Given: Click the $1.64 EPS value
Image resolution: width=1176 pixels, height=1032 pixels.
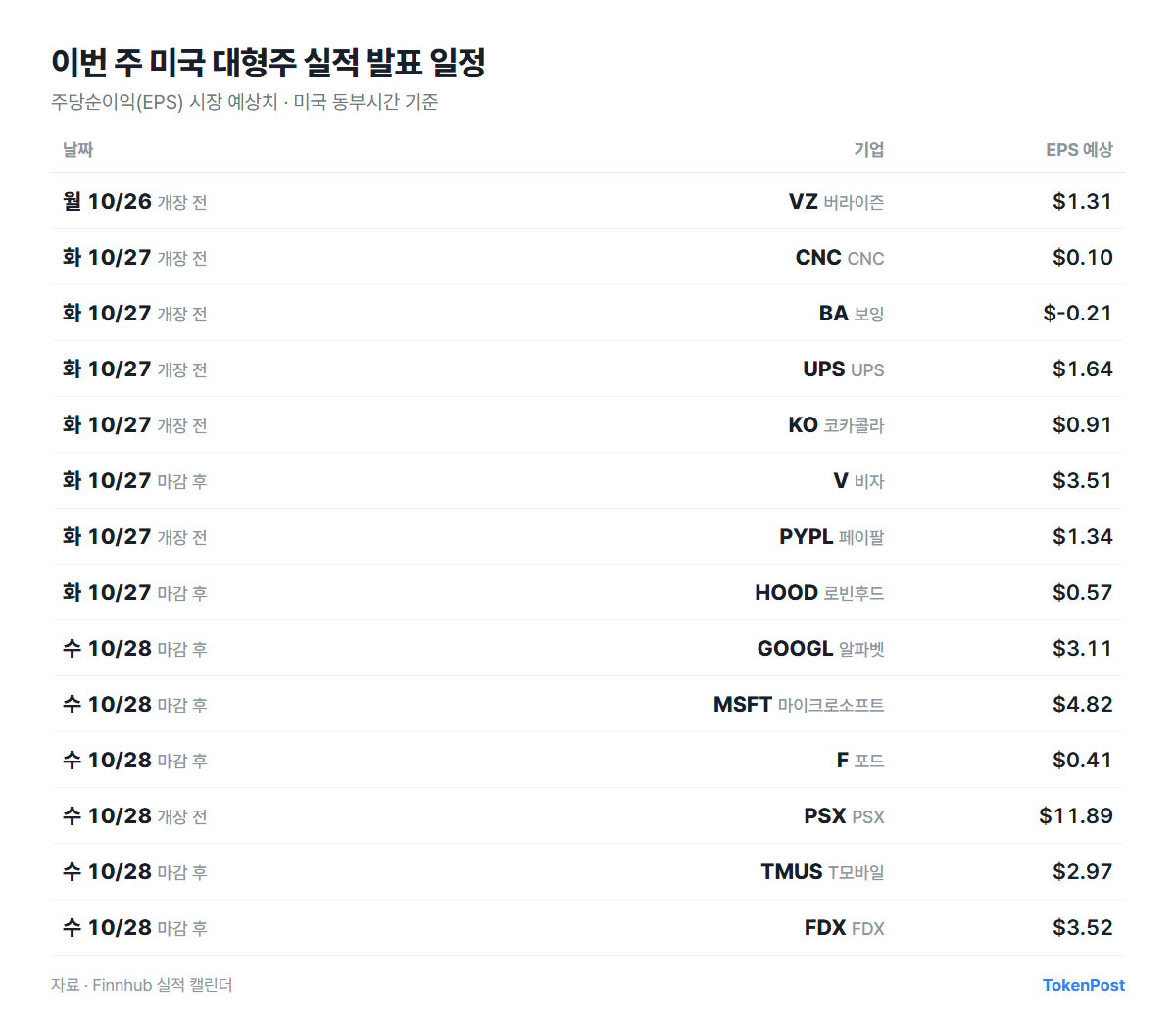Looking at the screenshot, I should click(x=1083, y=369).
